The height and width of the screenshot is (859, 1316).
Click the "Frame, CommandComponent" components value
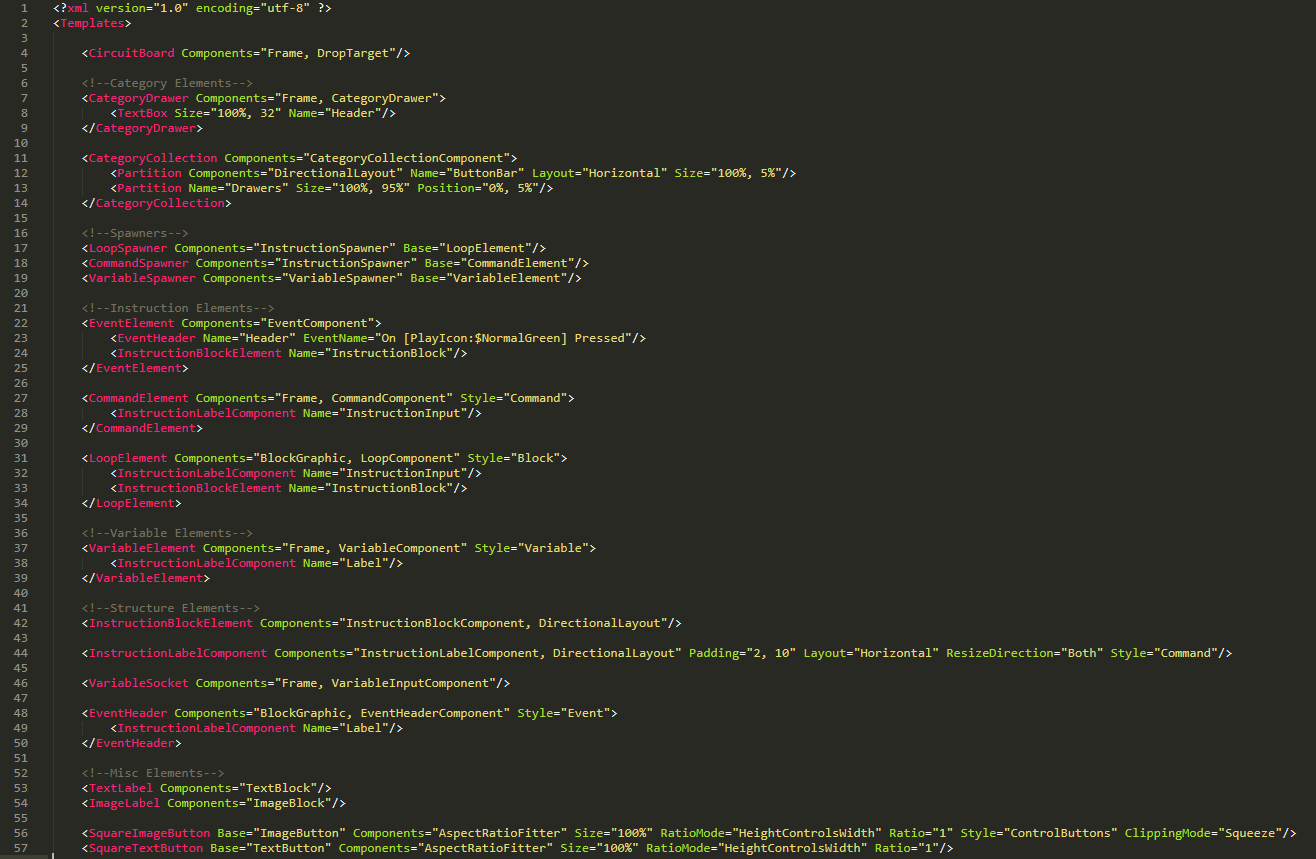364,398
